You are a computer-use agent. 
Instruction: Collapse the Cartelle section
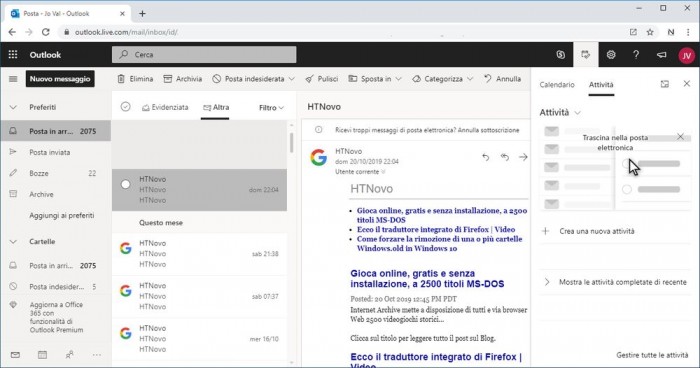pos(13,242)
